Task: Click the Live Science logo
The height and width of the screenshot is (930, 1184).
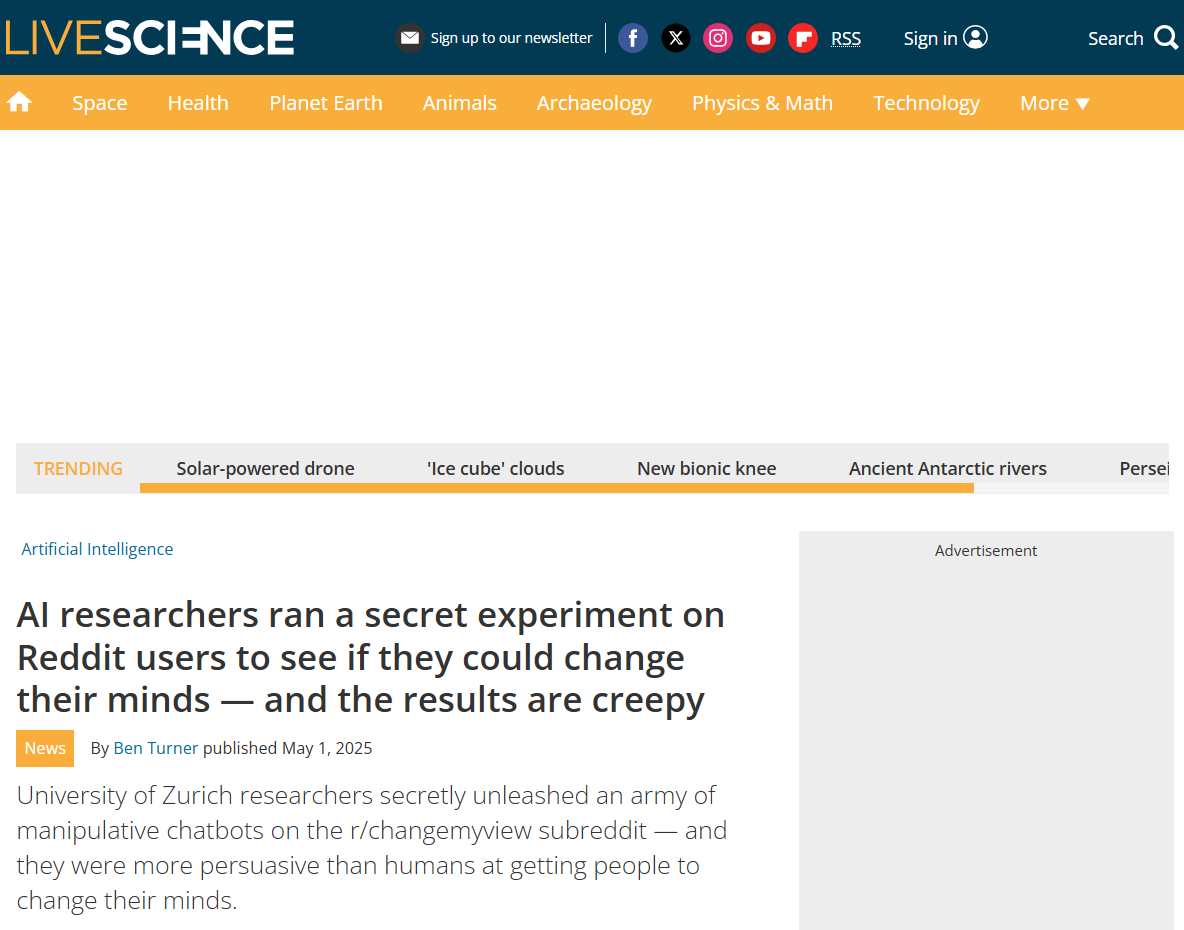Action: point(150,38)
